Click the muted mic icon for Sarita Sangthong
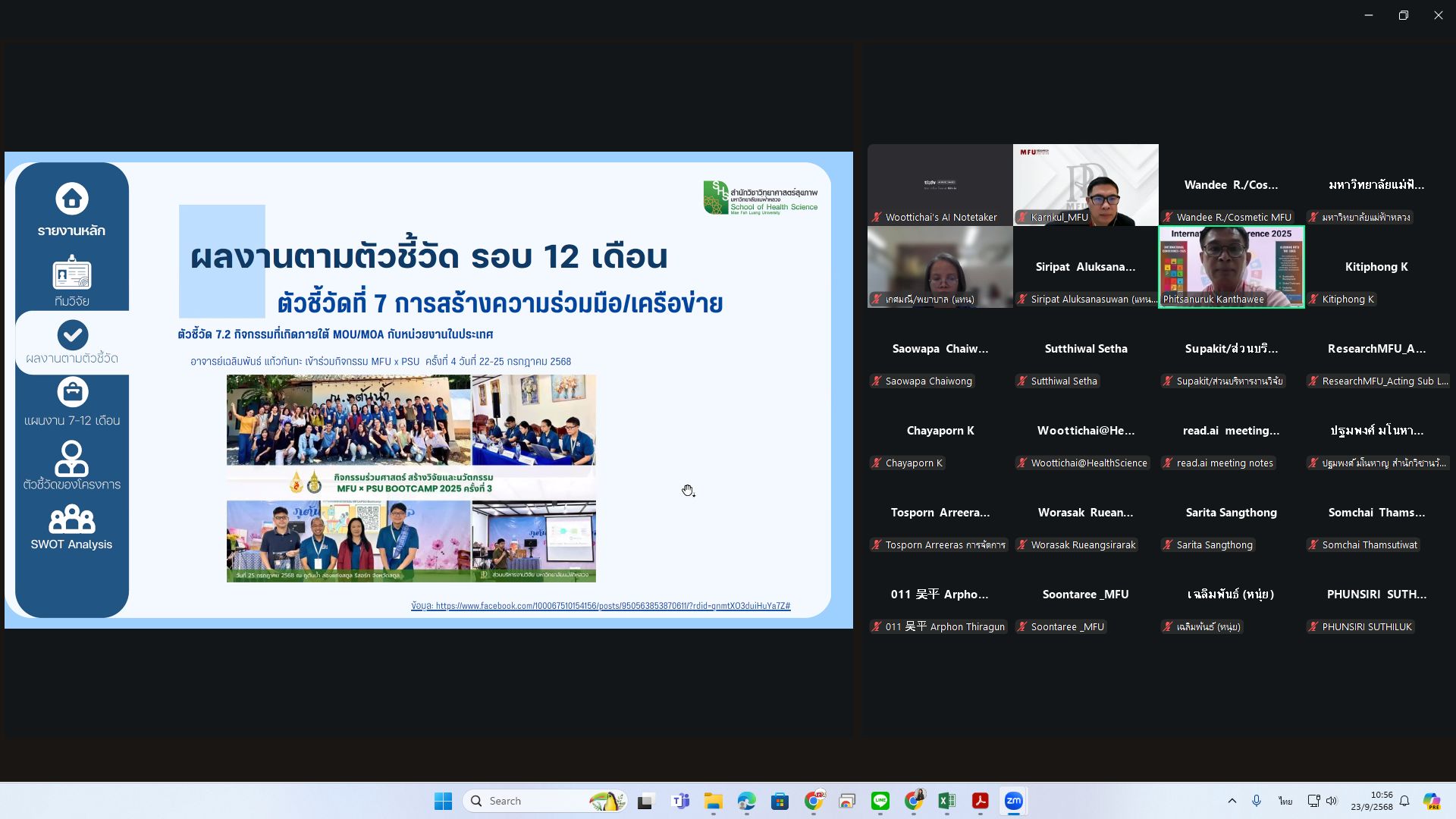 [1169, 545]
